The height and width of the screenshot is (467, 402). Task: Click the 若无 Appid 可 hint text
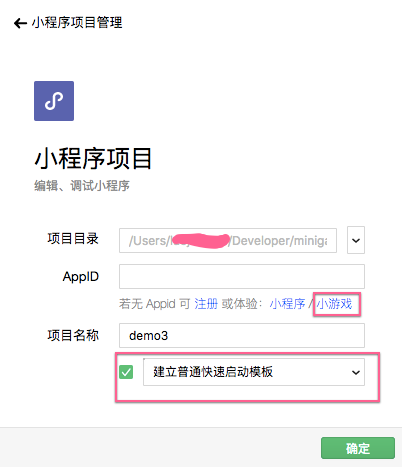[x=155, y=304]
